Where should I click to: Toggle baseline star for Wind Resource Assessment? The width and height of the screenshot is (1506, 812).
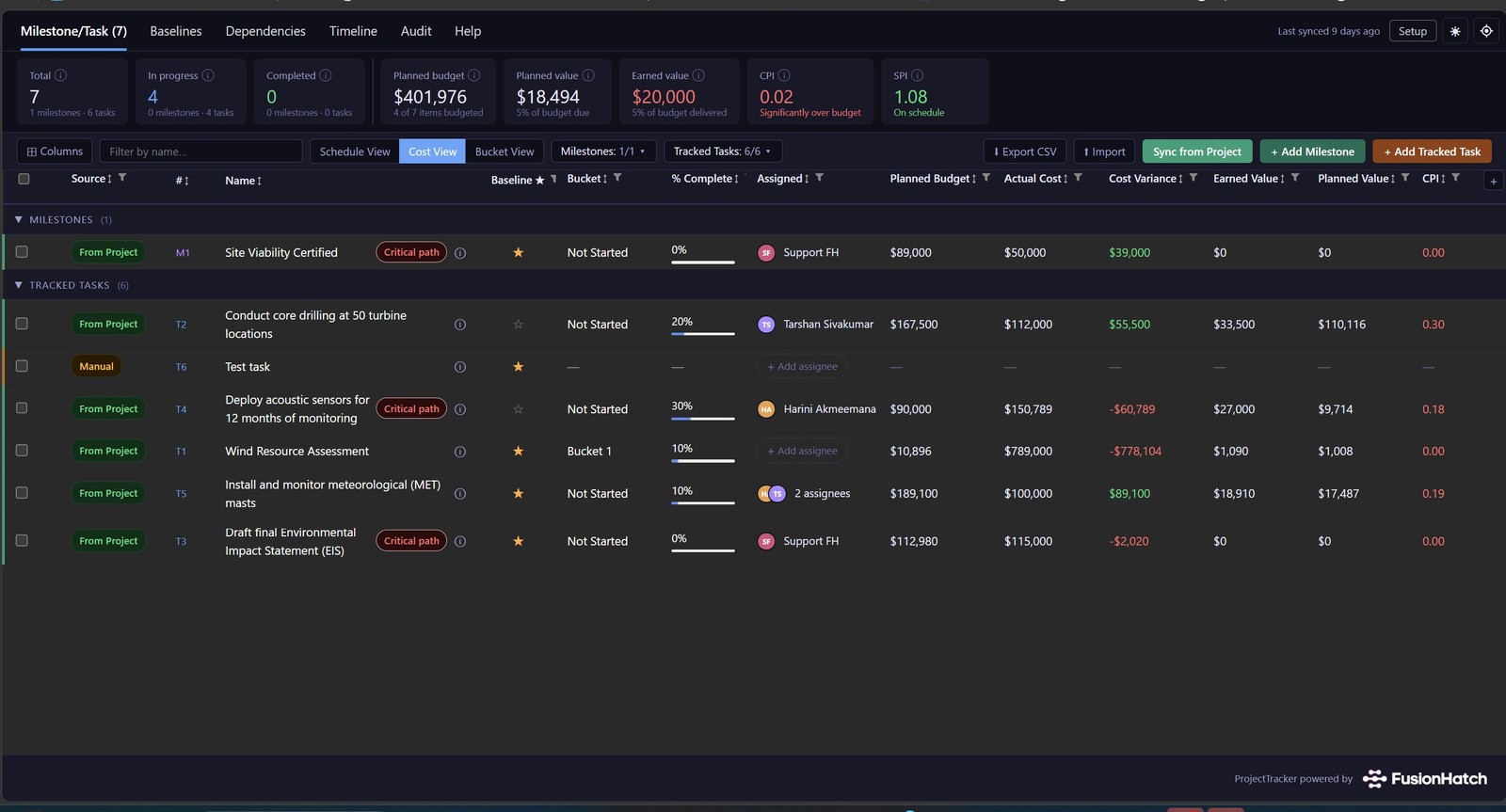pyautogui.click(x=518, y=451)
